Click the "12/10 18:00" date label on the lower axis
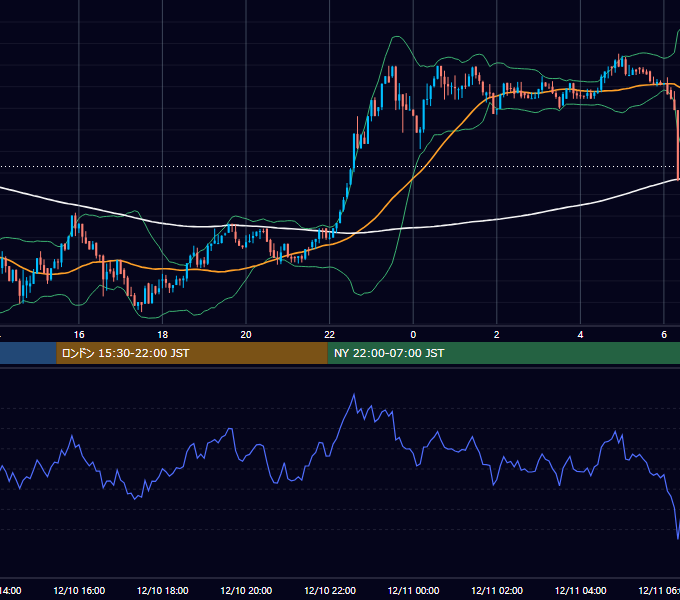Screen dimensions: 680x600 tap(163, 590)
